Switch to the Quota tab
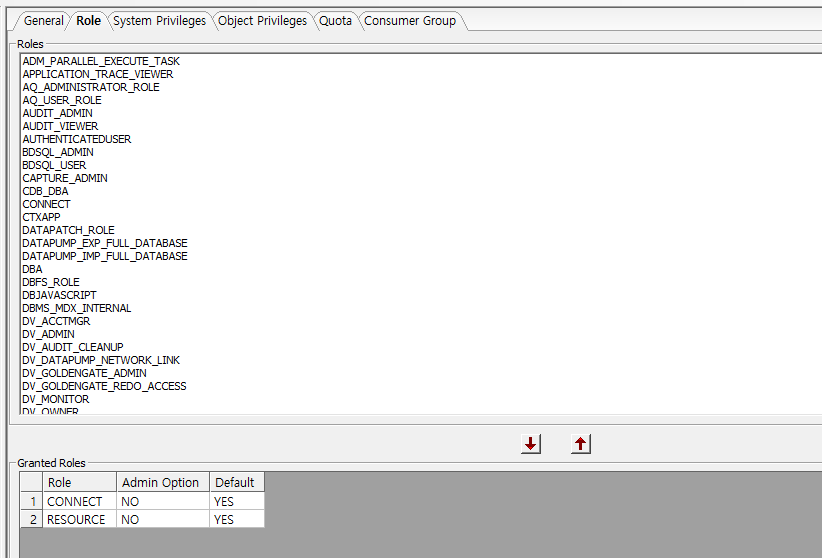The height and width of the screenshot is (558, 822). (335, 20)
